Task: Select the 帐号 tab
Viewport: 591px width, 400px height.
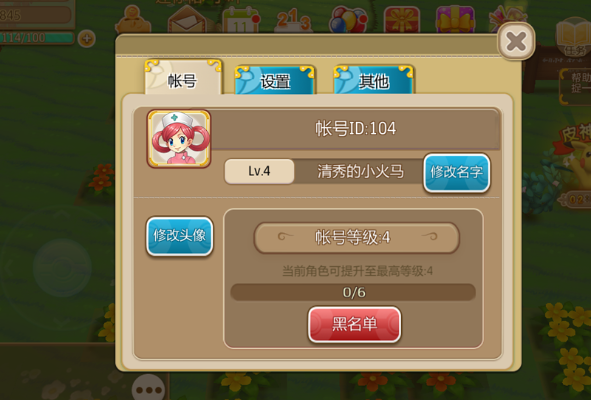Action: (x=183, y=77)
